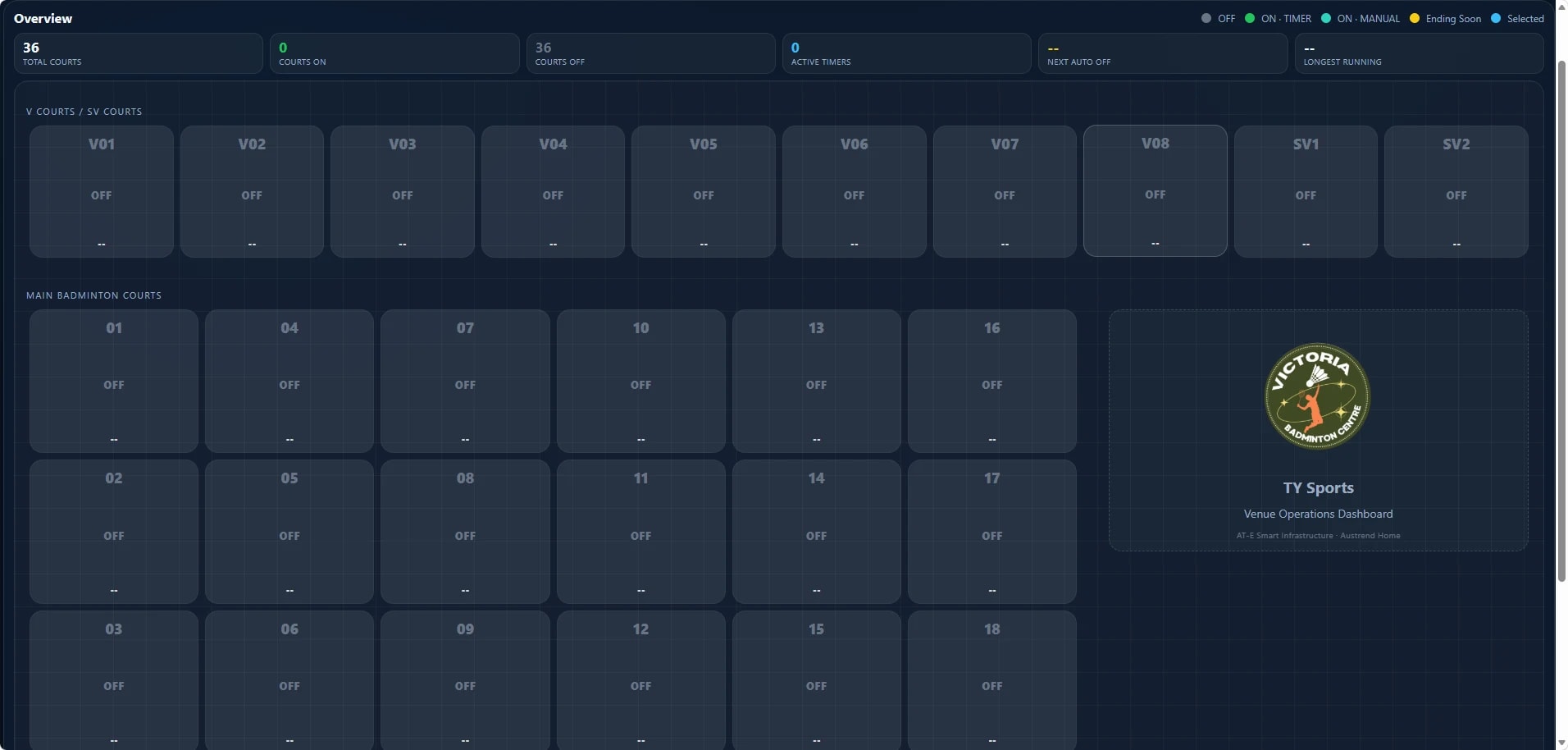Screen dimensions: 1568x750
Task: Click 'Venue Operations Dashboard' text
Action: click(x=1318, y=514)
